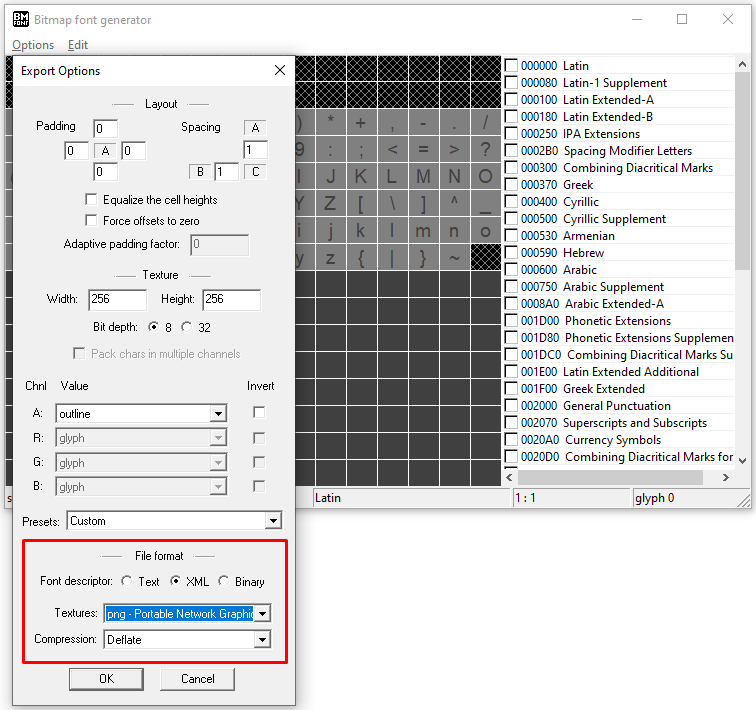
Task: Click the scroll left arrow of charset list
Action: click(510, 477)
